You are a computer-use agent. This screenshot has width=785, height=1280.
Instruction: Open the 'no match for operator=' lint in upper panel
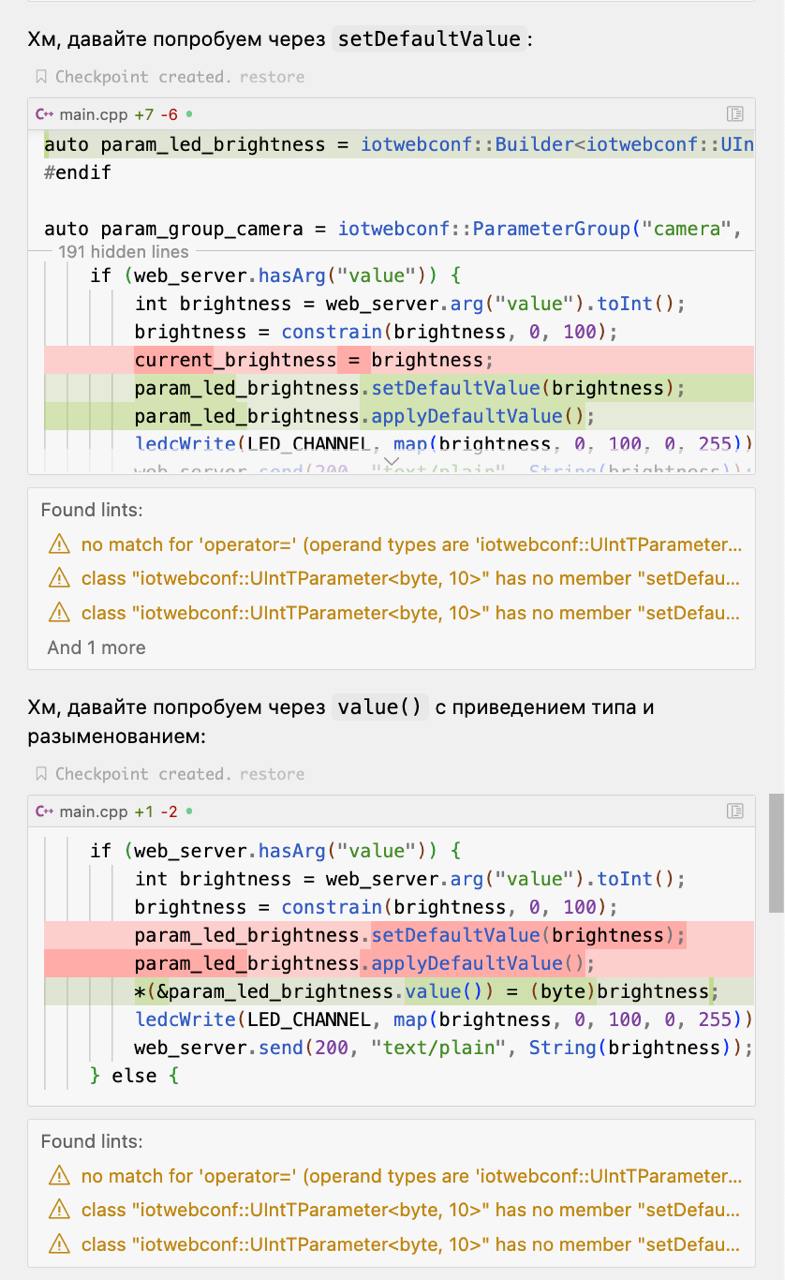click(411, 545)
